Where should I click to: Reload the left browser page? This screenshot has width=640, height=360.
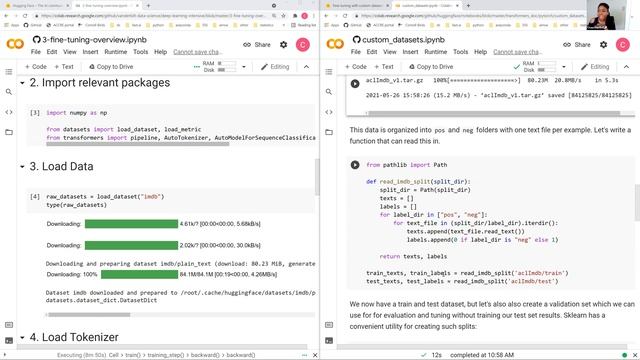click(x=25, y=16)
